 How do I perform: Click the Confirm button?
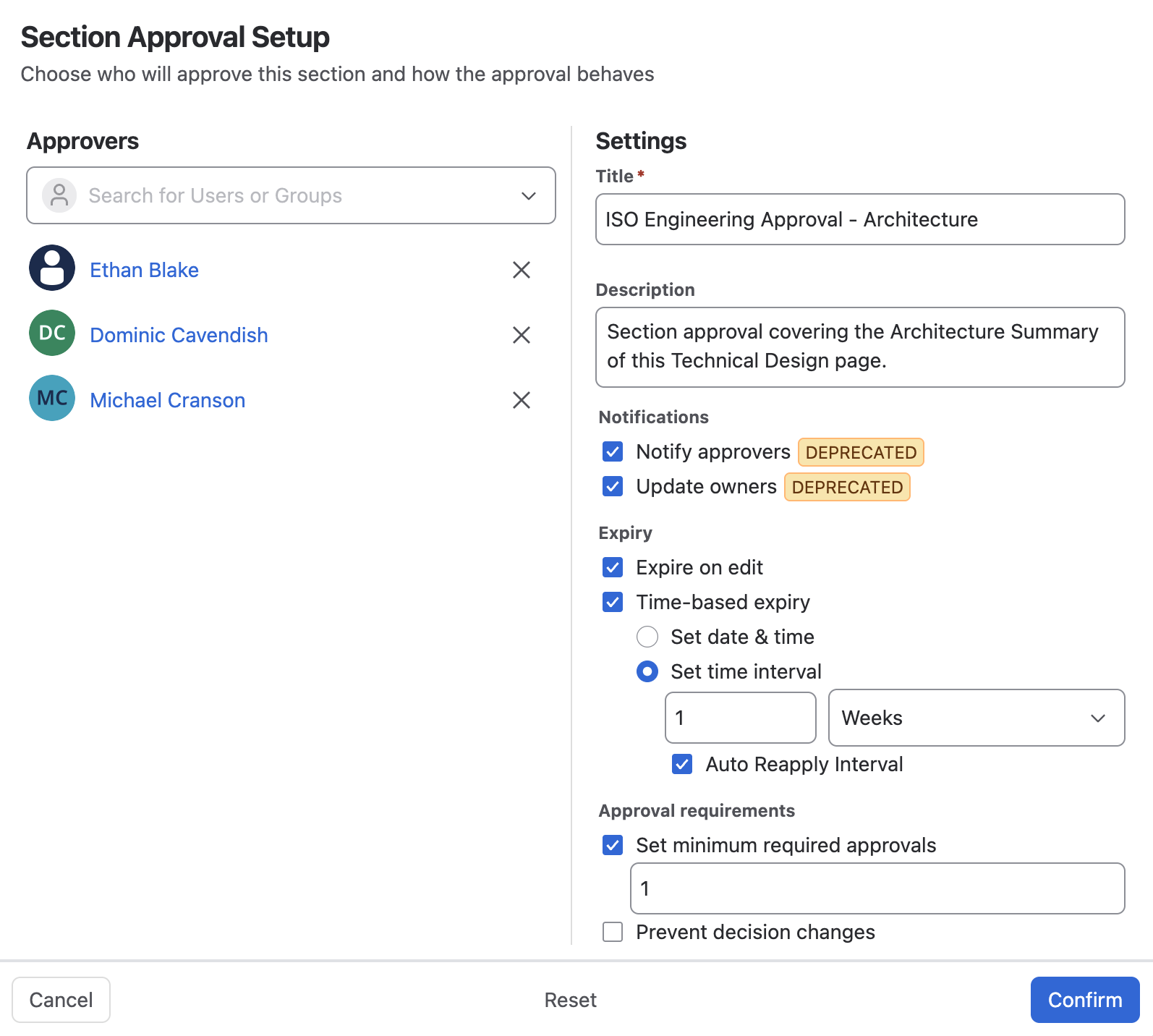(1085, 1000)
